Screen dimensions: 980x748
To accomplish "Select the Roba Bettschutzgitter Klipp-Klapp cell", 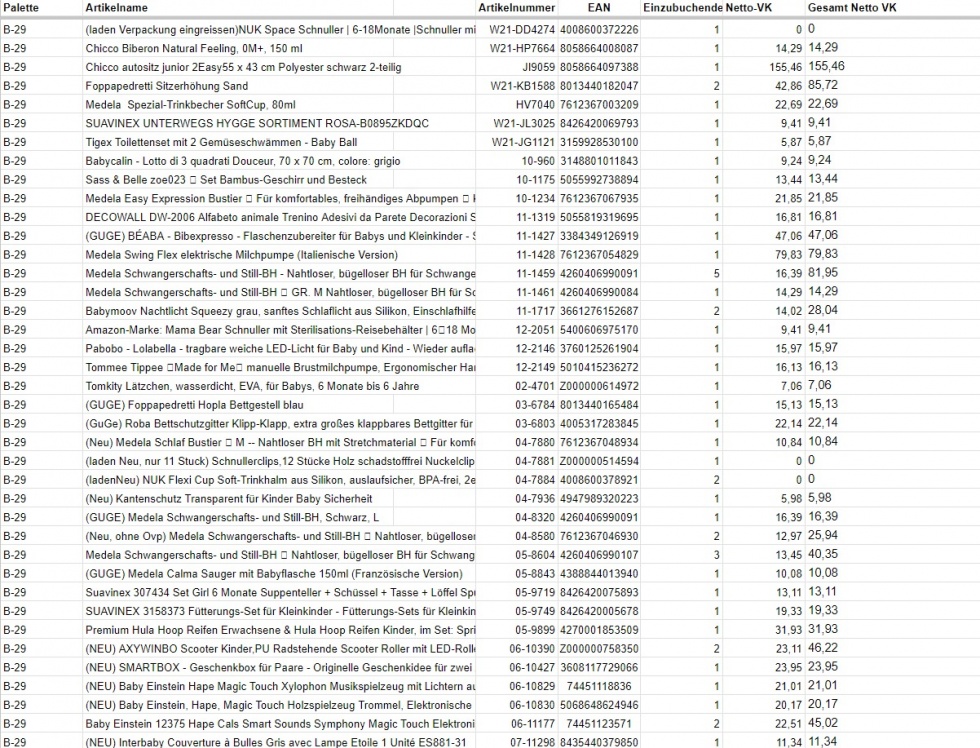I will click(x=280, y=423).
